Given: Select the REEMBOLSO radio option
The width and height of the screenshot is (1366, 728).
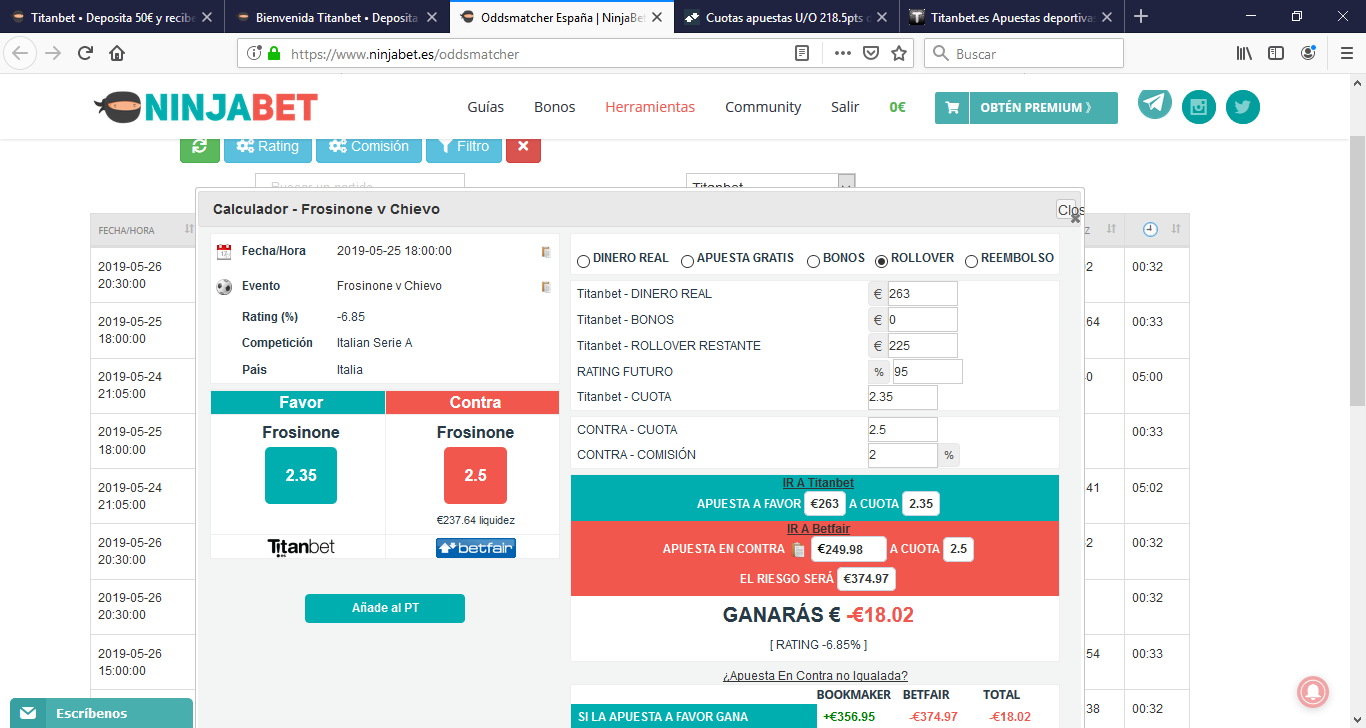Looking at the screenshot, I should coord(972,261).
